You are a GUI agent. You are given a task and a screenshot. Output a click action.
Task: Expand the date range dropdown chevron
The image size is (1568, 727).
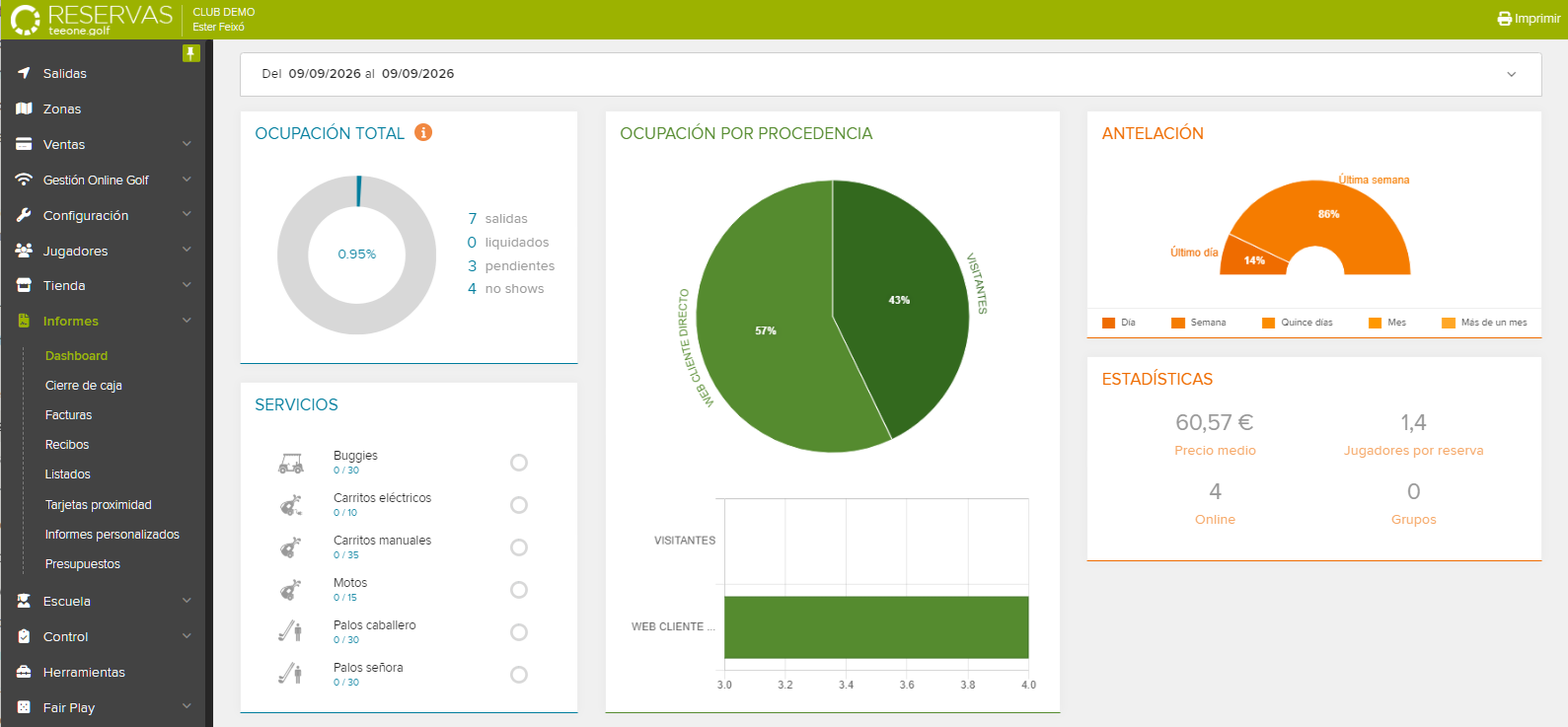pos(1511,75)
